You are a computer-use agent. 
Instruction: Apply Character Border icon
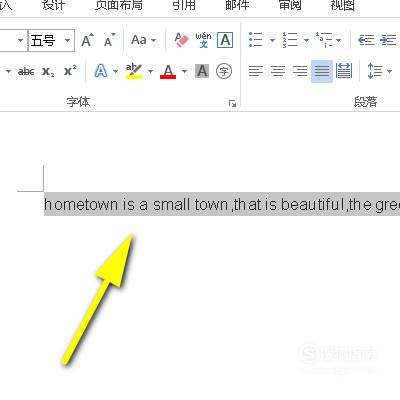[x=225, y=40]
